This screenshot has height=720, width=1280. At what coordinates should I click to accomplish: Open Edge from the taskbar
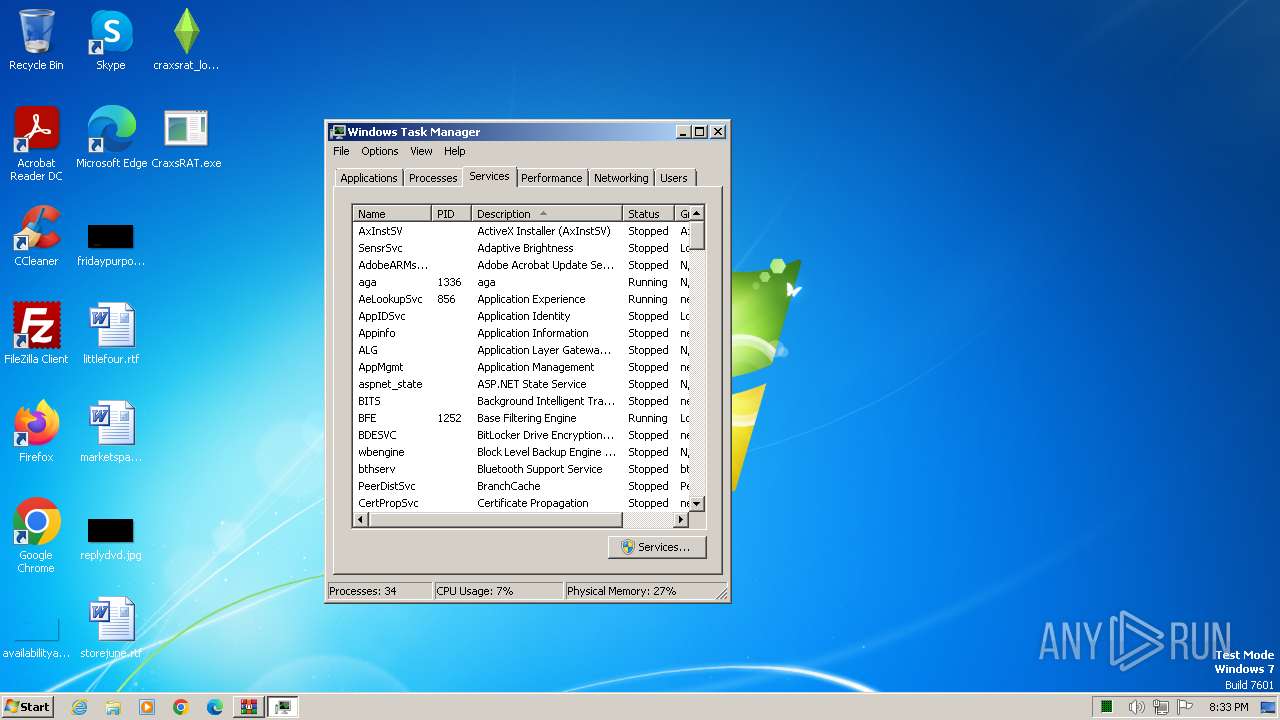coord(215,707)
